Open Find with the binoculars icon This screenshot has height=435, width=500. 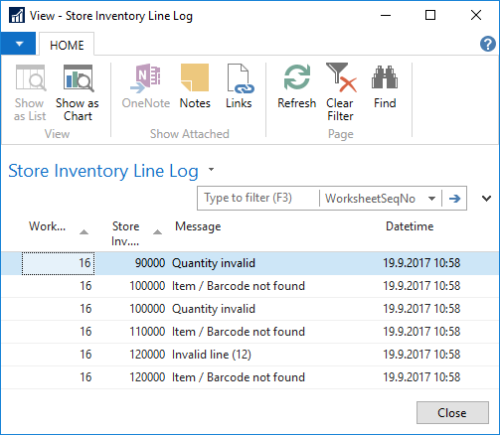pyautogui.click(x=385, y=77)
